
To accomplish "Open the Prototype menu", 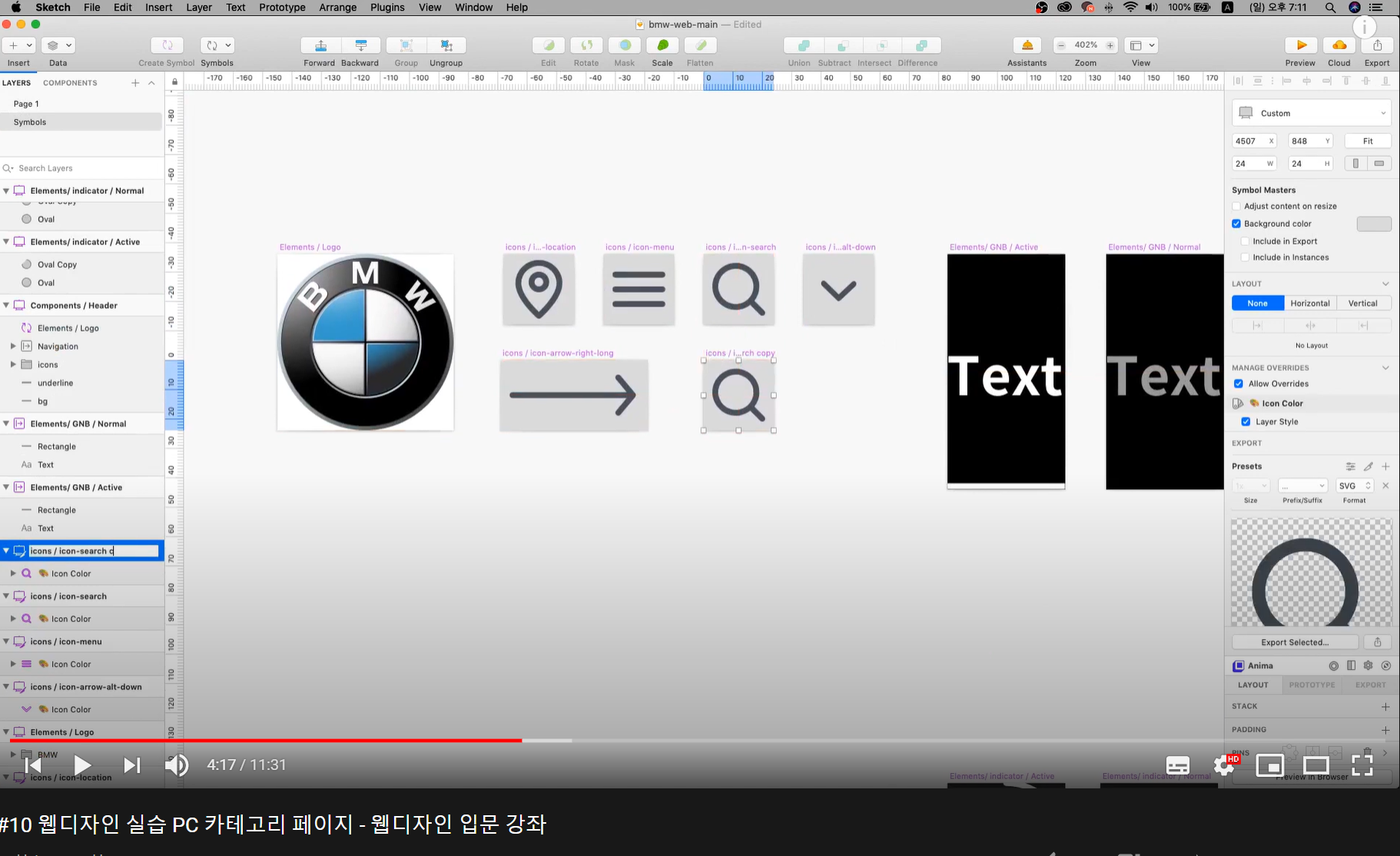I will point(282,8).
